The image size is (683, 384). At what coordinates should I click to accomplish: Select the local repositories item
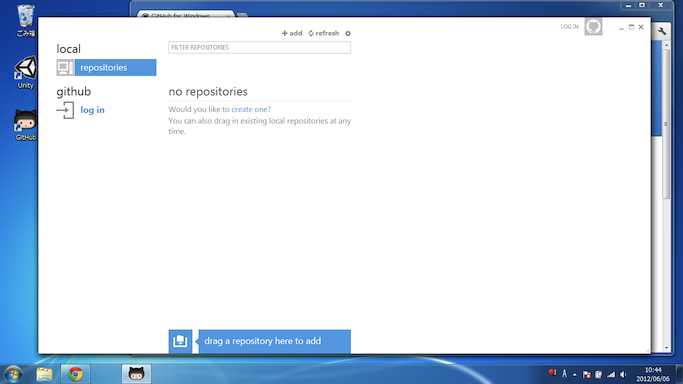click(x=106, y=67)
